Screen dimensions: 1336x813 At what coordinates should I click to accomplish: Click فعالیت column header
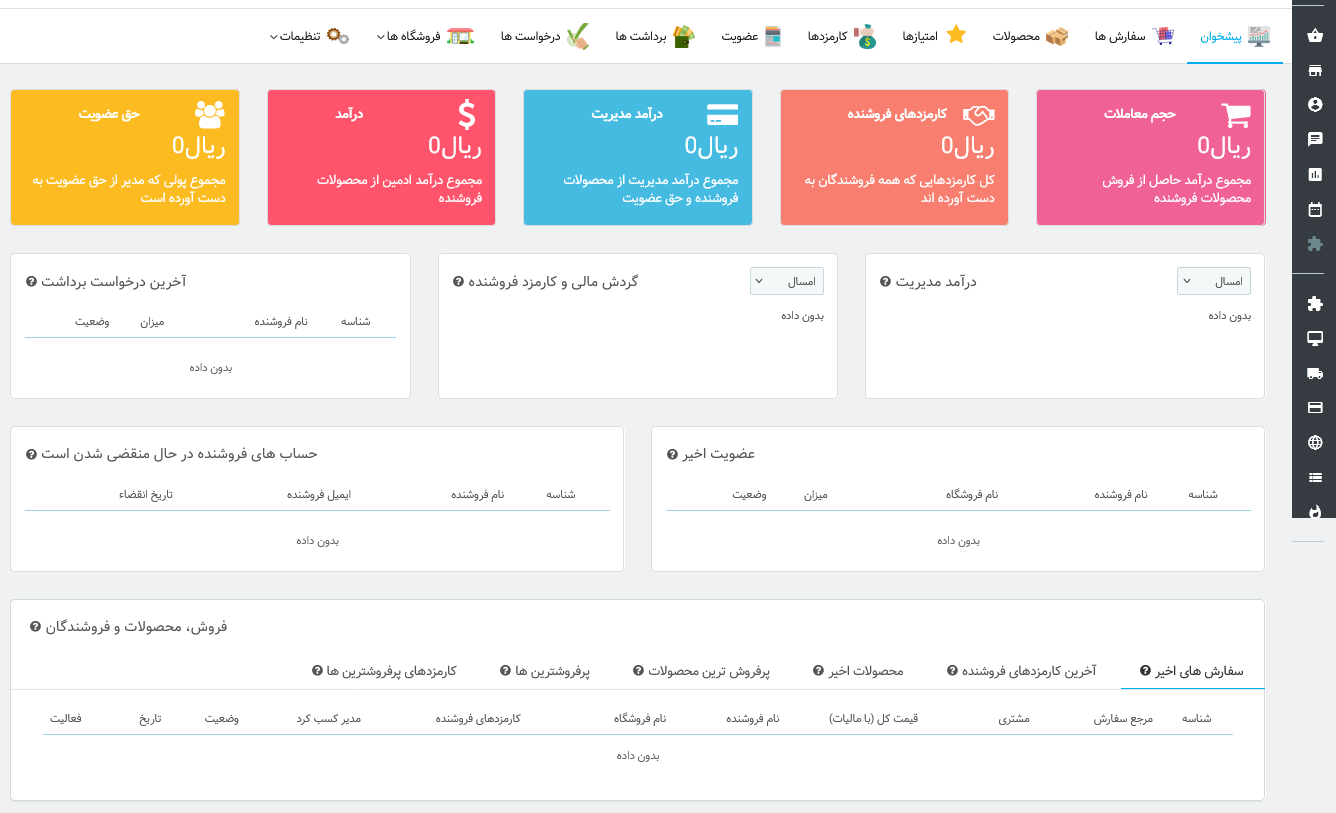(x=66, y=719)
